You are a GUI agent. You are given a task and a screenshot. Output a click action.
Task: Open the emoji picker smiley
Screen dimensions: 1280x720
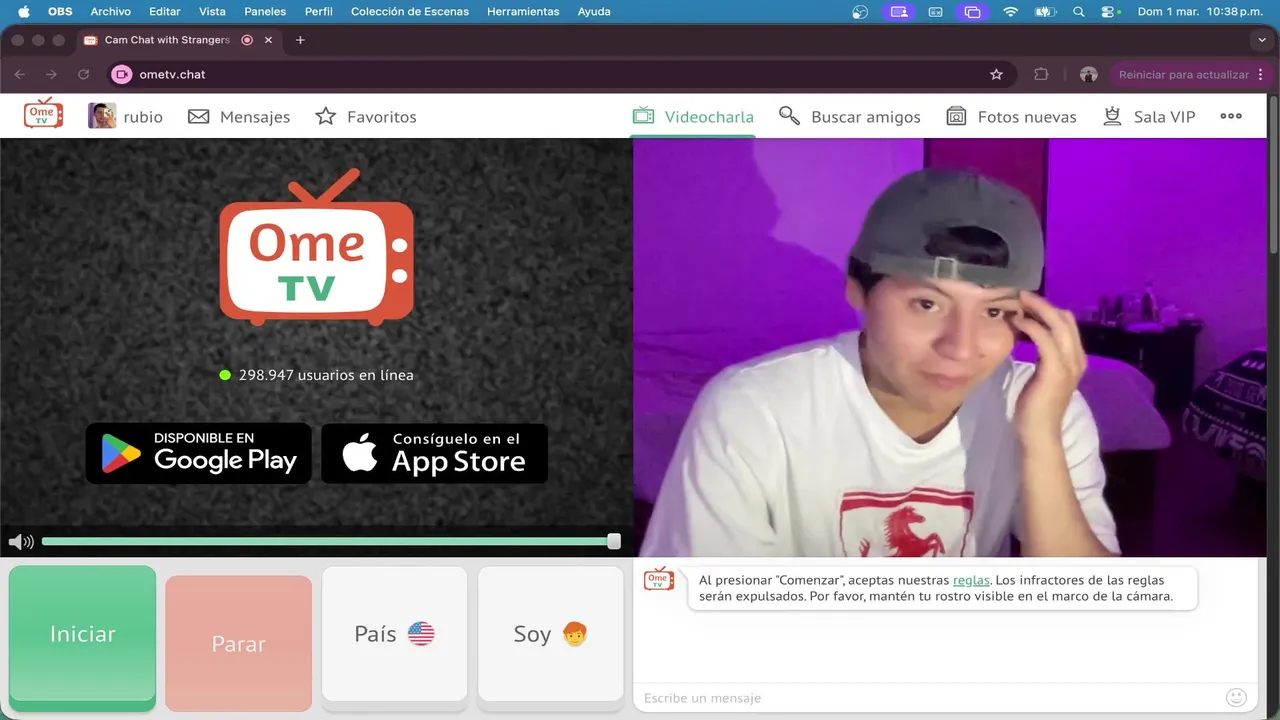[1237, 697]
